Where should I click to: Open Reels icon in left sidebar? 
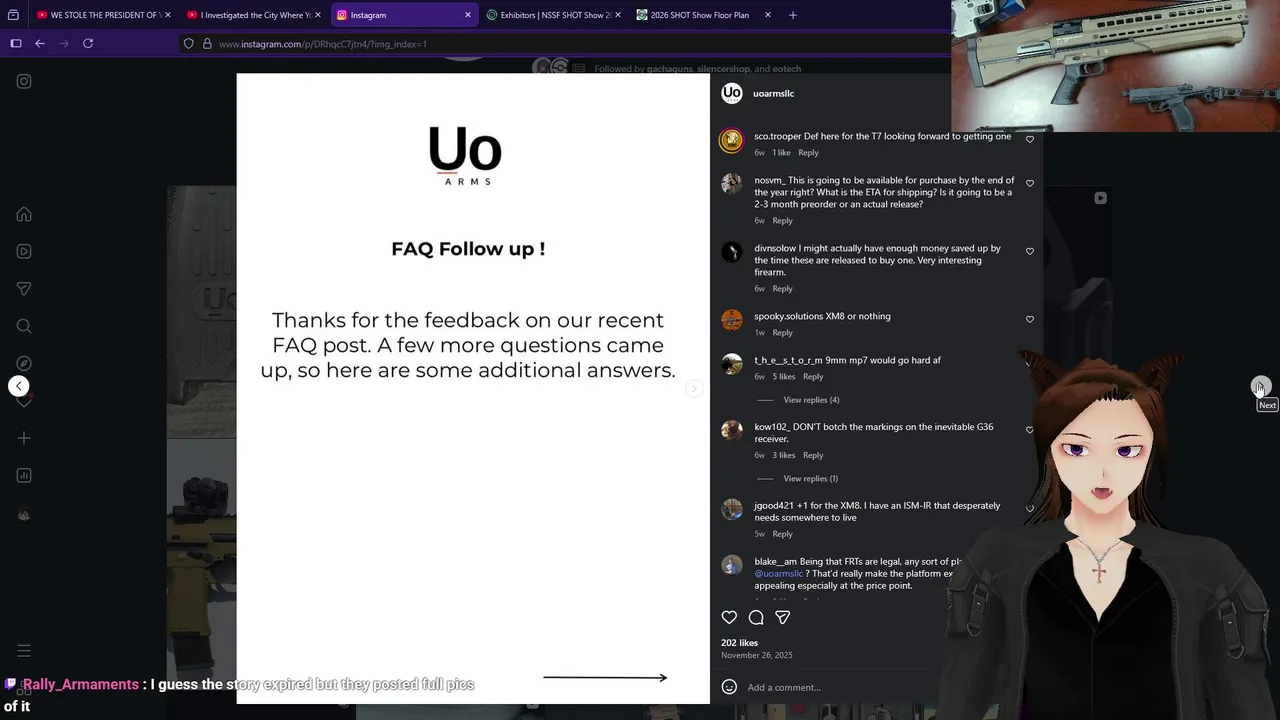pos(24,251)
